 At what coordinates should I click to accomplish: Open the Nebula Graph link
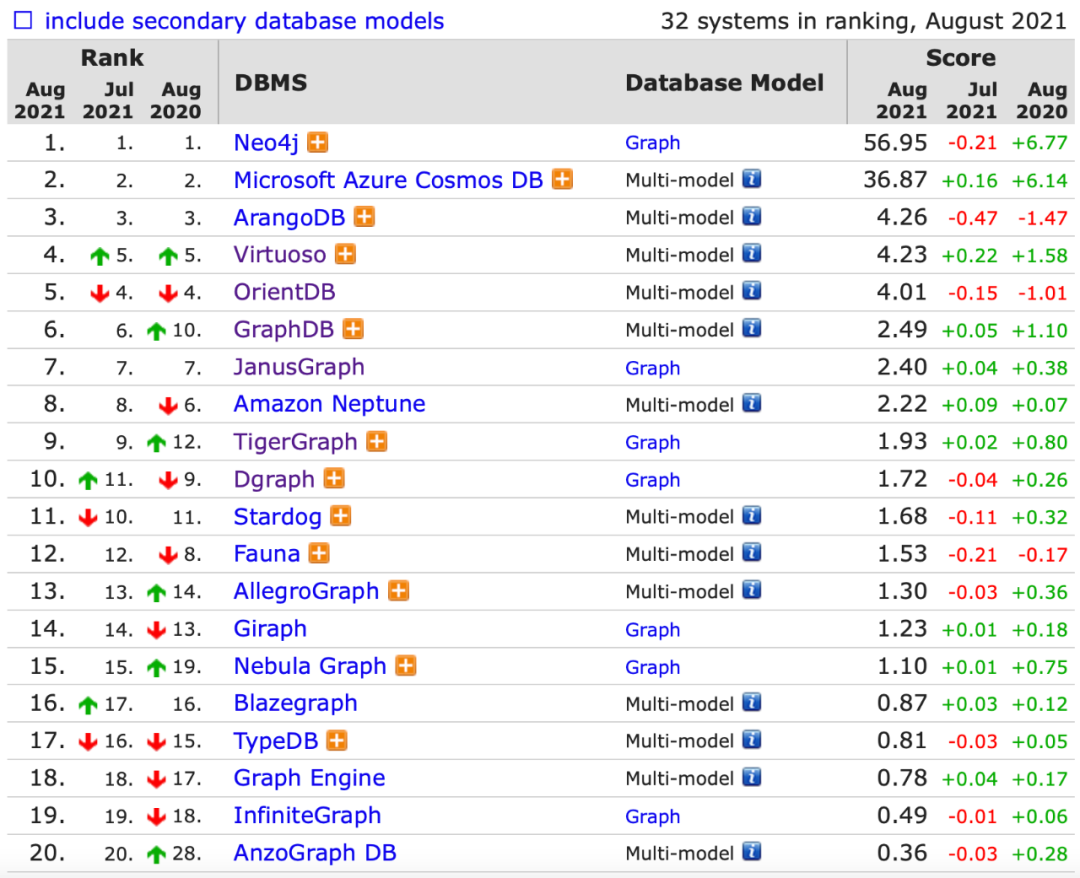point(310,666)
